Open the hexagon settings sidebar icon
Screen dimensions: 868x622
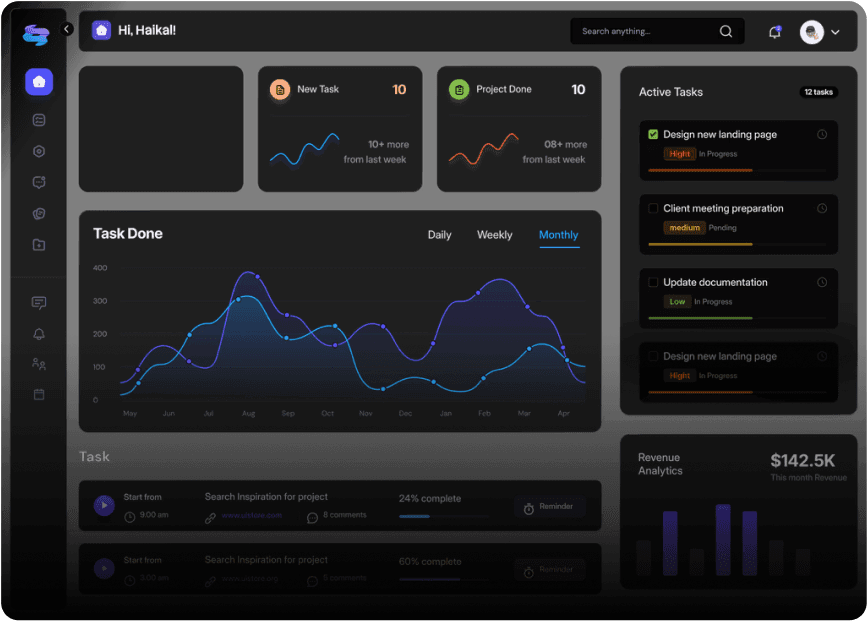tap(39, 152)
